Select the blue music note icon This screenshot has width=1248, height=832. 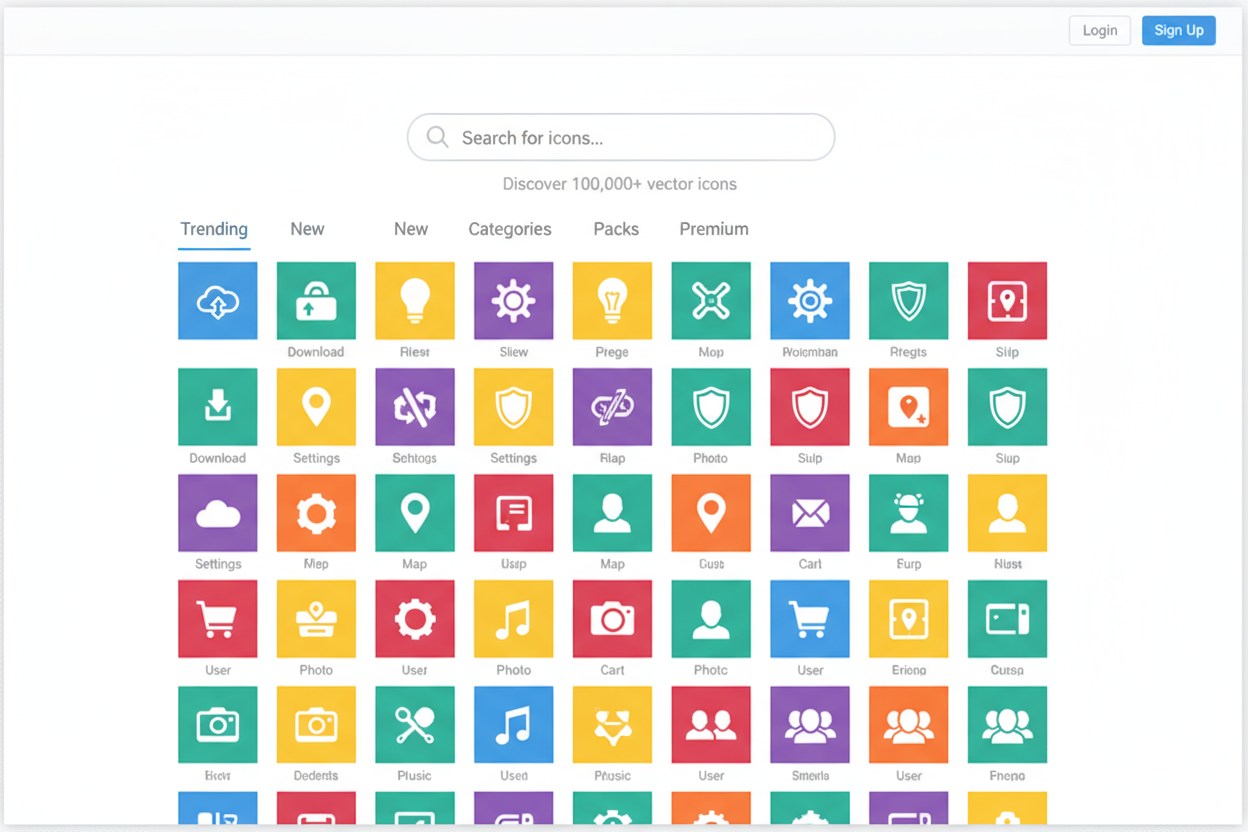coord(513,725)
